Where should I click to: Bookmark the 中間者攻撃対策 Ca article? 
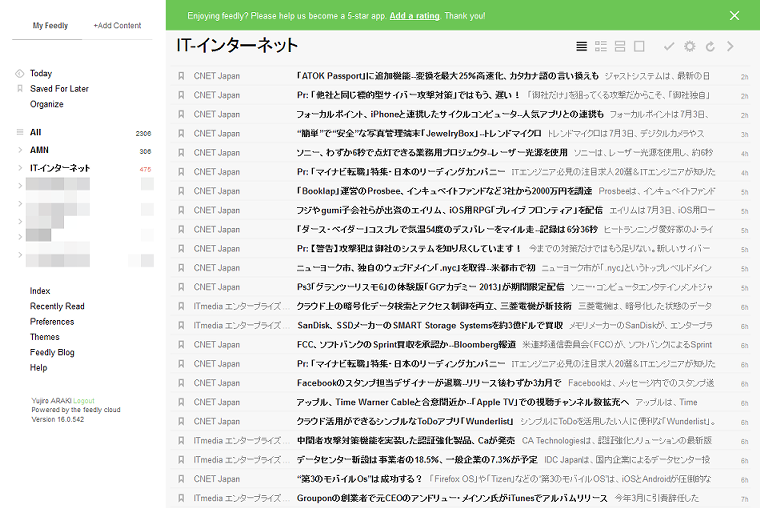[181, 441]
